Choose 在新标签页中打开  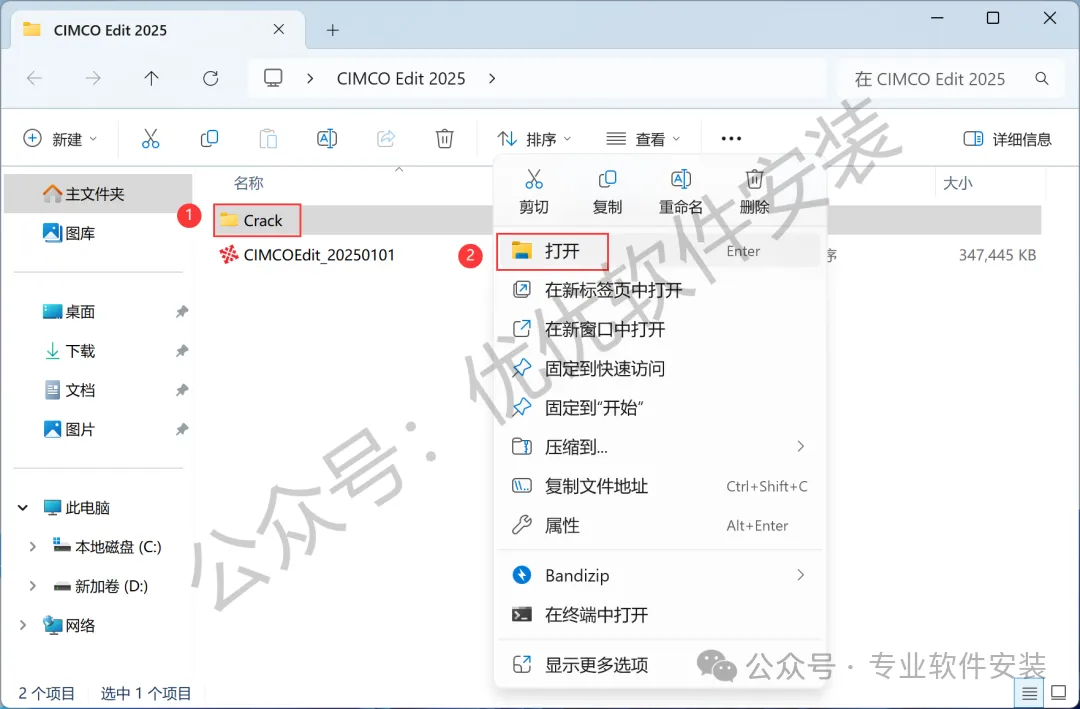point(660,290)
